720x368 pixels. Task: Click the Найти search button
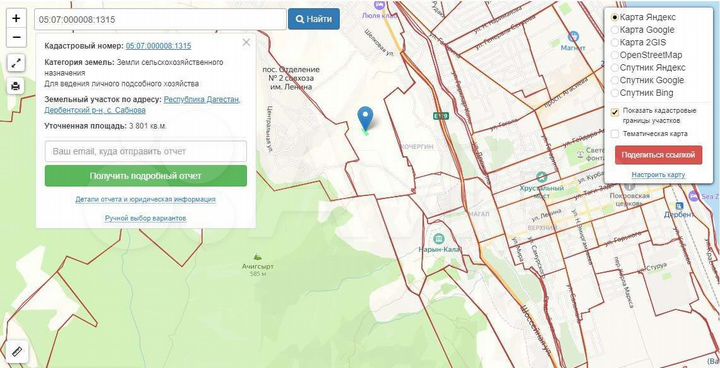click(314, 19)
